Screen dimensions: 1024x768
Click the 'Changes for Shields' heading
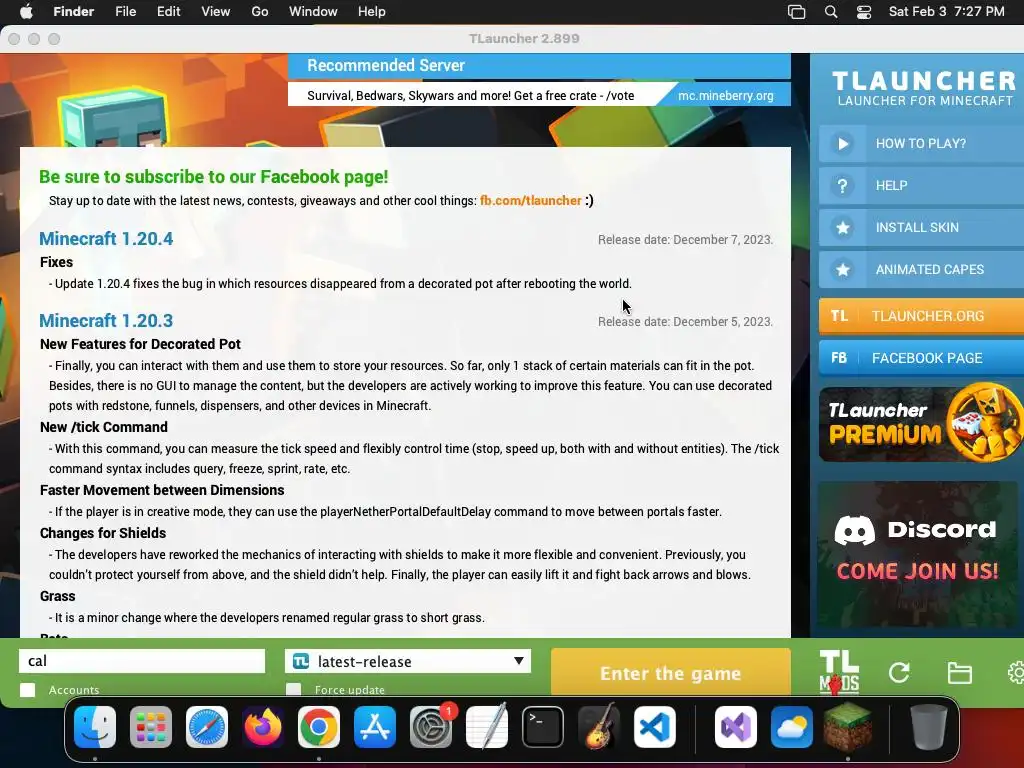[x=103, y=533]
